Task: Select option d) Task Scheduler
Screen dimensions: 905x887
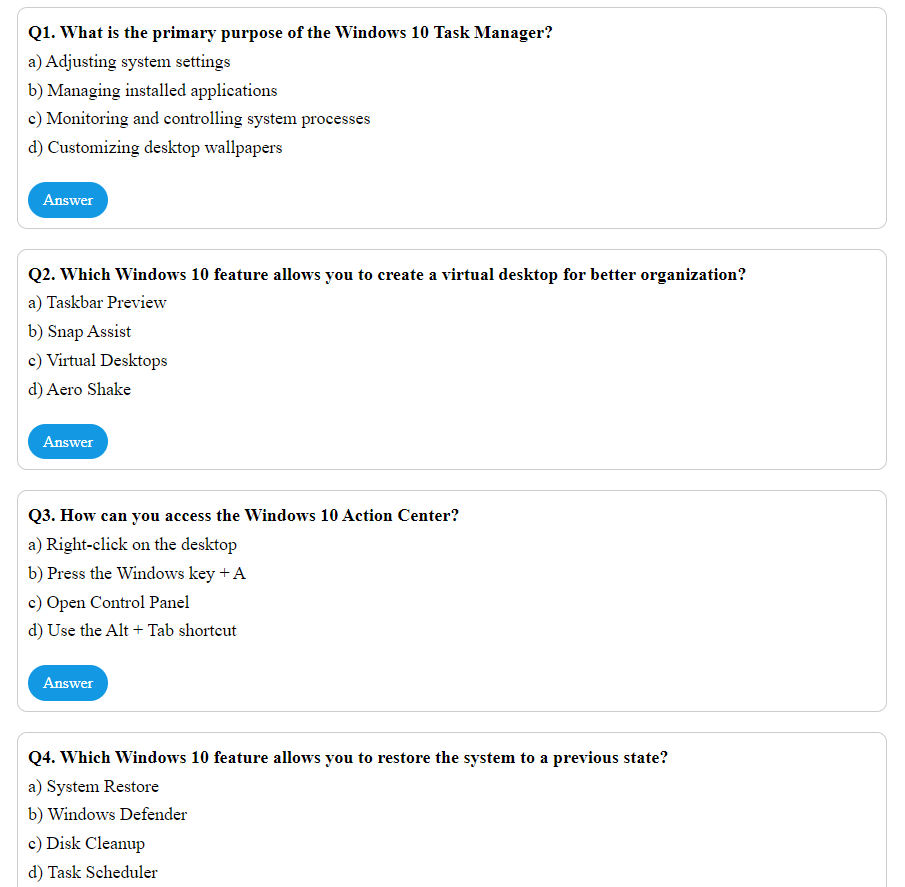Action: coord(92,871)
